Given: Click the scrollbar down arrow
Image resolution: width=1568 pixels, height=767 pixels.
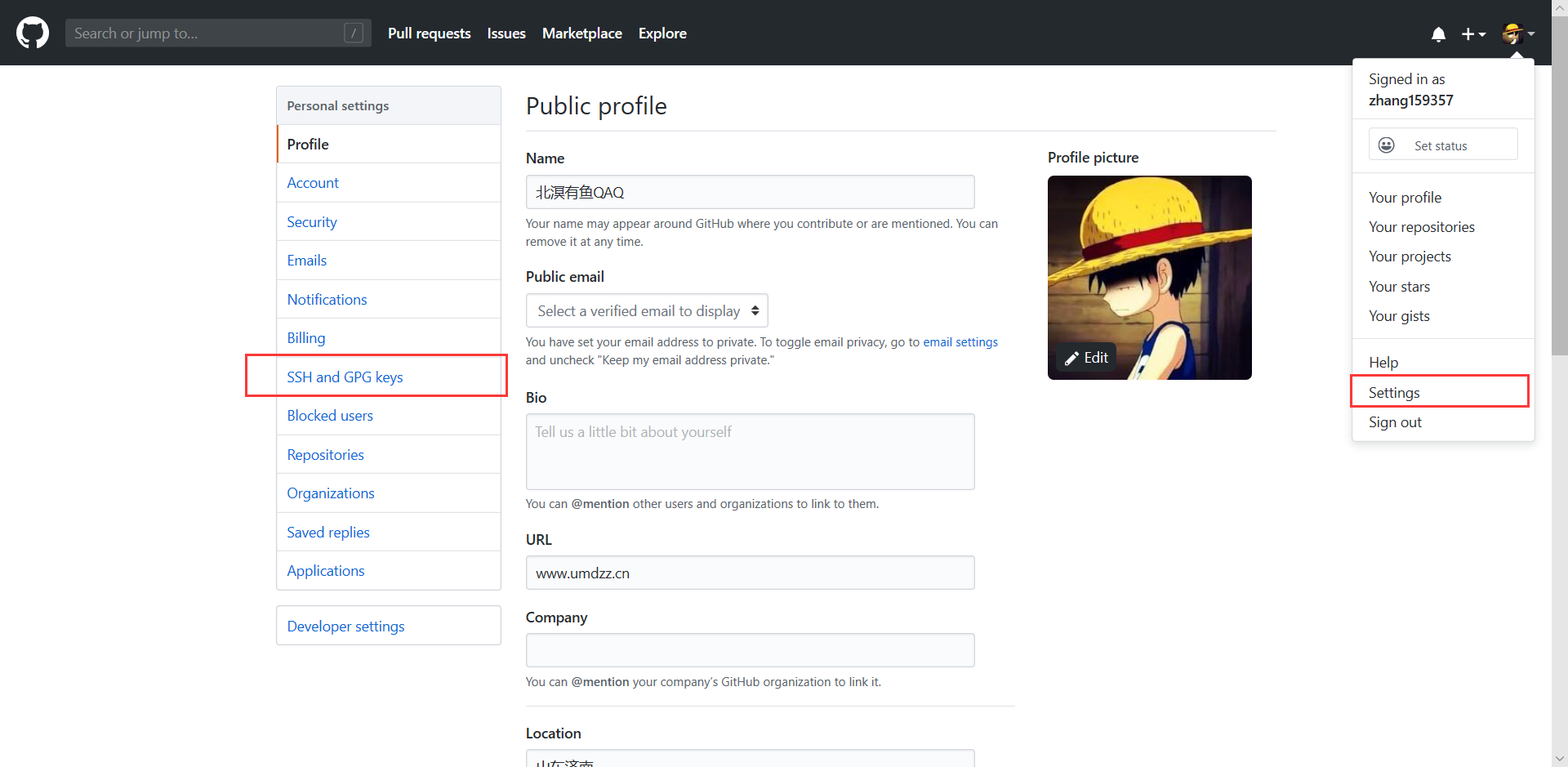Looking at the screenshot, I should (x=1560, y=759).
